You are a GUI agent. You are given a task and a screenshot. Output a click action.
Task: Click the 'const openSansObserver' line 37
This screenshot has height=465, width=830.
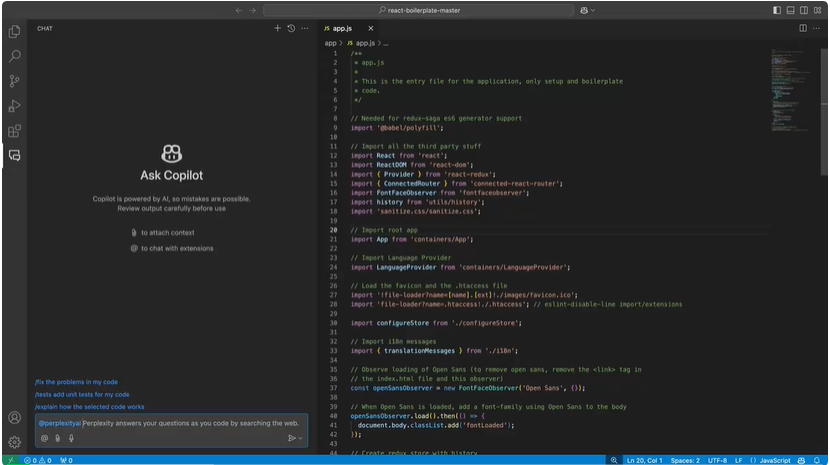[x=467, y=388]
